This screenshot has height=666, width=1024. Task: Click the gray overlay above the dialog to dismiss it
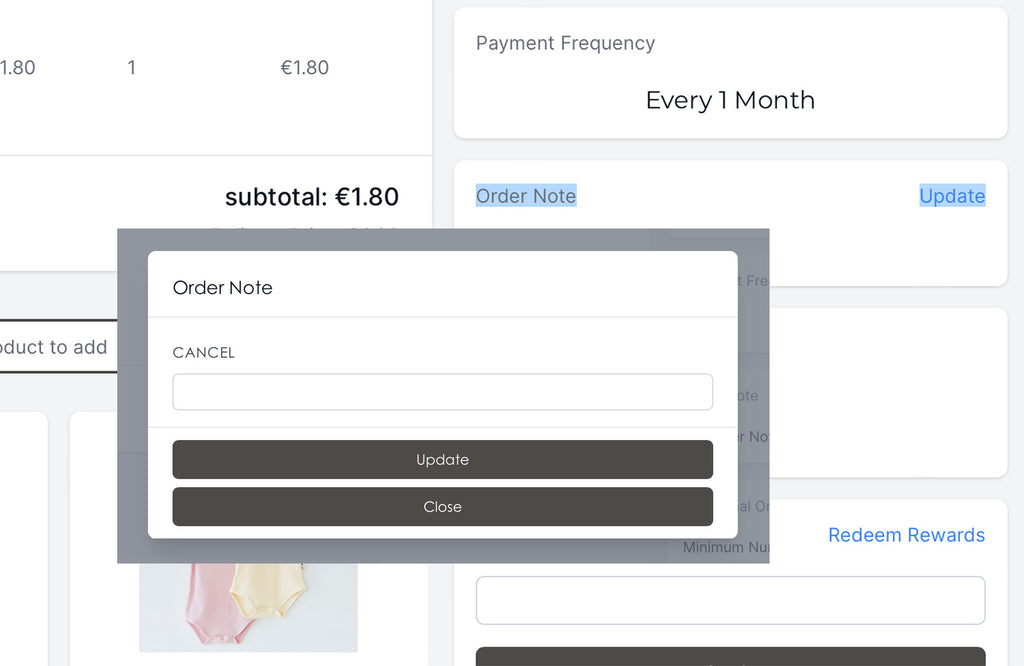[443, 240]
